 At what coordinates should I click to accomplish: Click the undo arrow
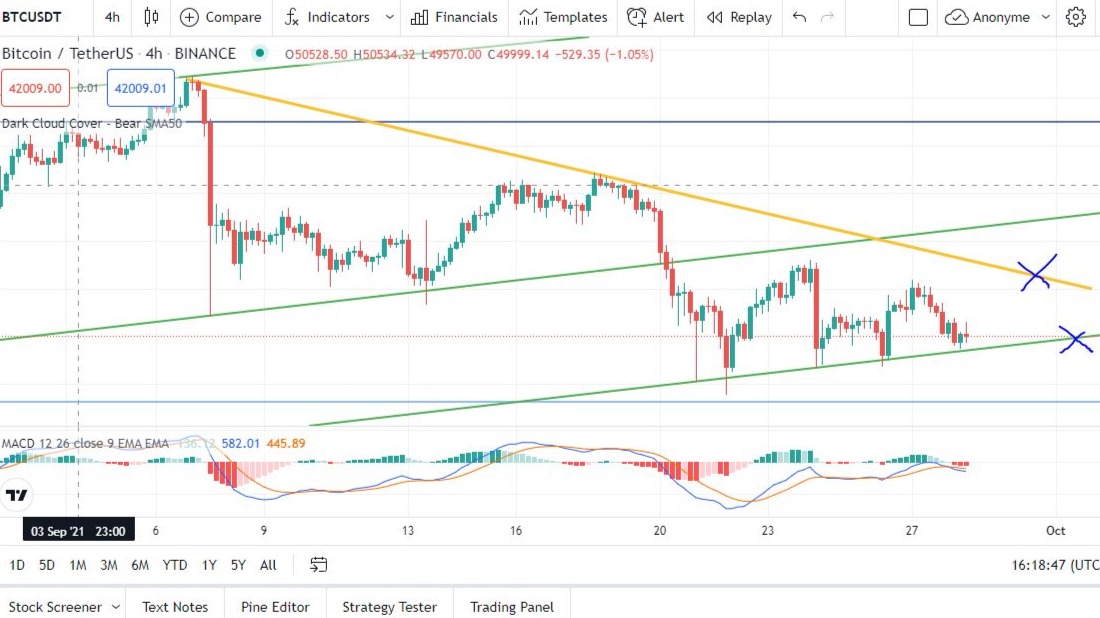tap(799, 17)
